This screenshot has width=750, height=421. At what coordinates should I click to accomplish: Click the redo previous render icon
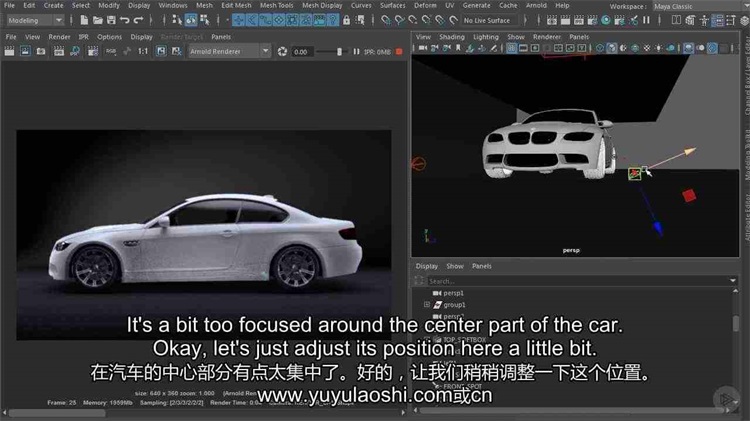click(x=9, y=51)
